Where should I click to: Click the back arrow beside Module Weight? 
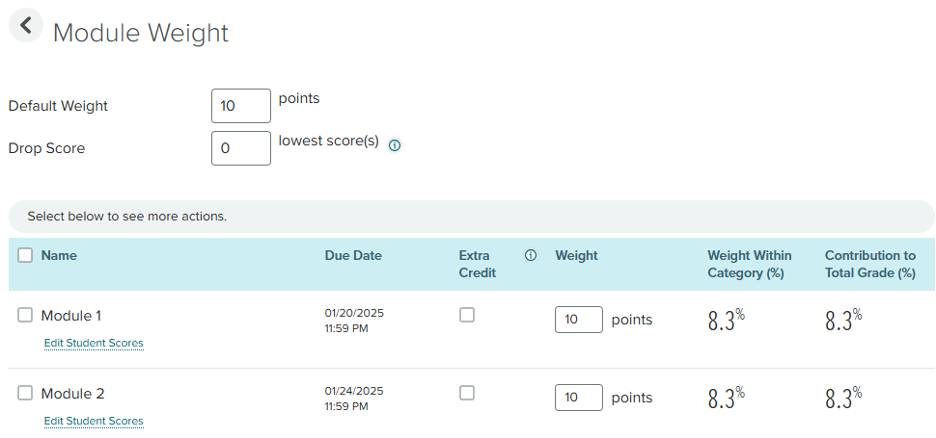[26, 25]
